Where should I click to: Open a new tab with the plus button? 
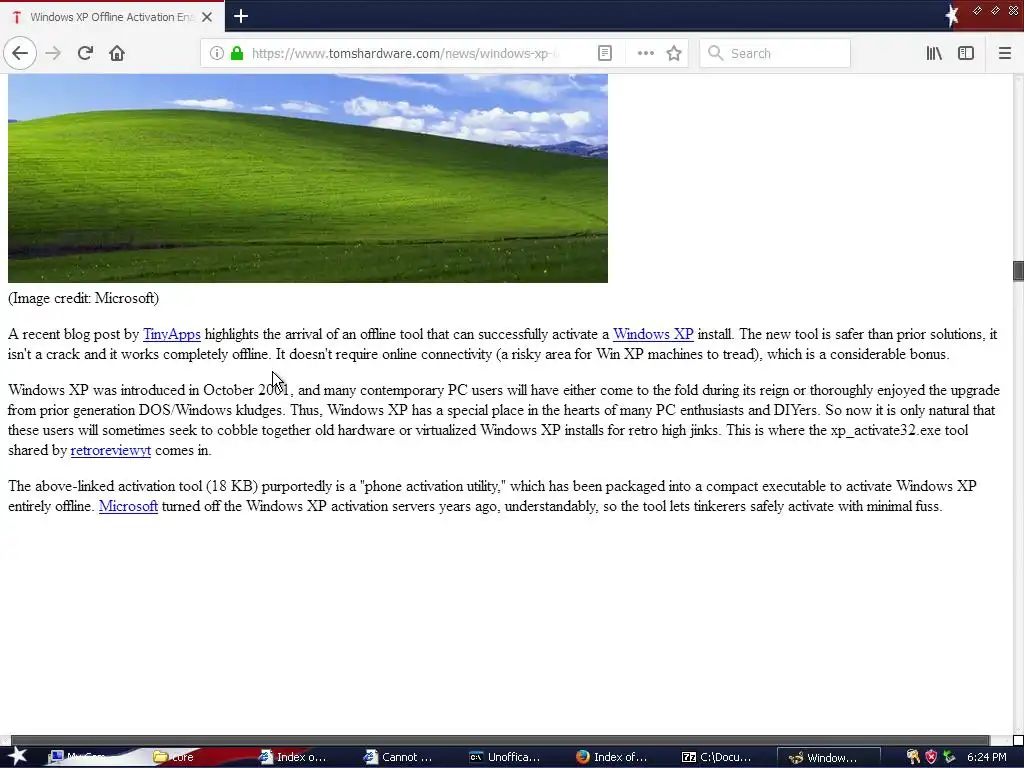241,16
